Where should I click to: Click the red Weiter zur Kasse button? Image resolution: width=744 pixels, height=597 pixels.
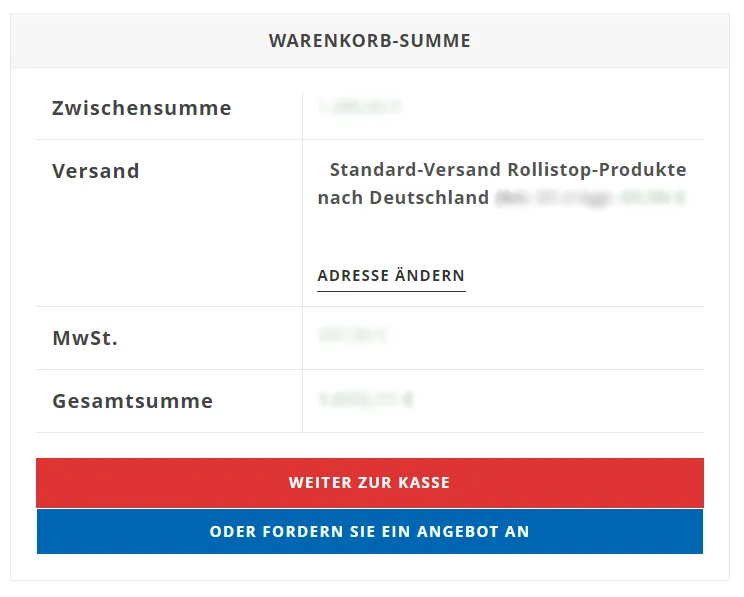click(x=369, y=482)
